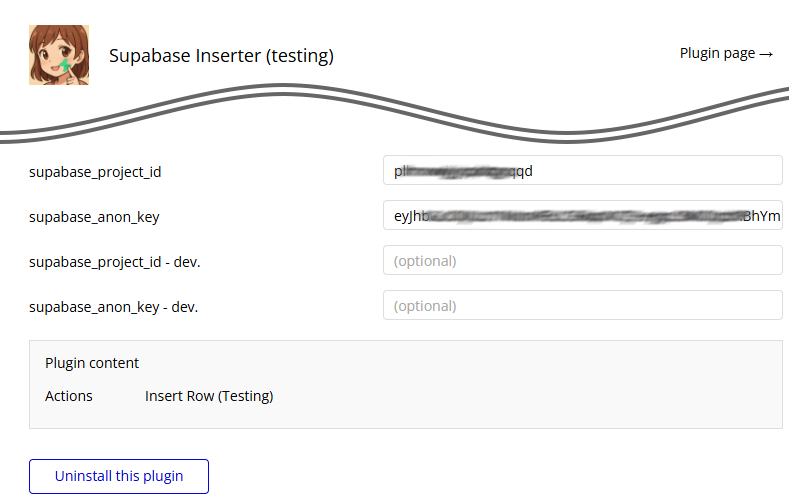
Task: Click the Uninstall this plugin button
Action: tap(119, 476)
